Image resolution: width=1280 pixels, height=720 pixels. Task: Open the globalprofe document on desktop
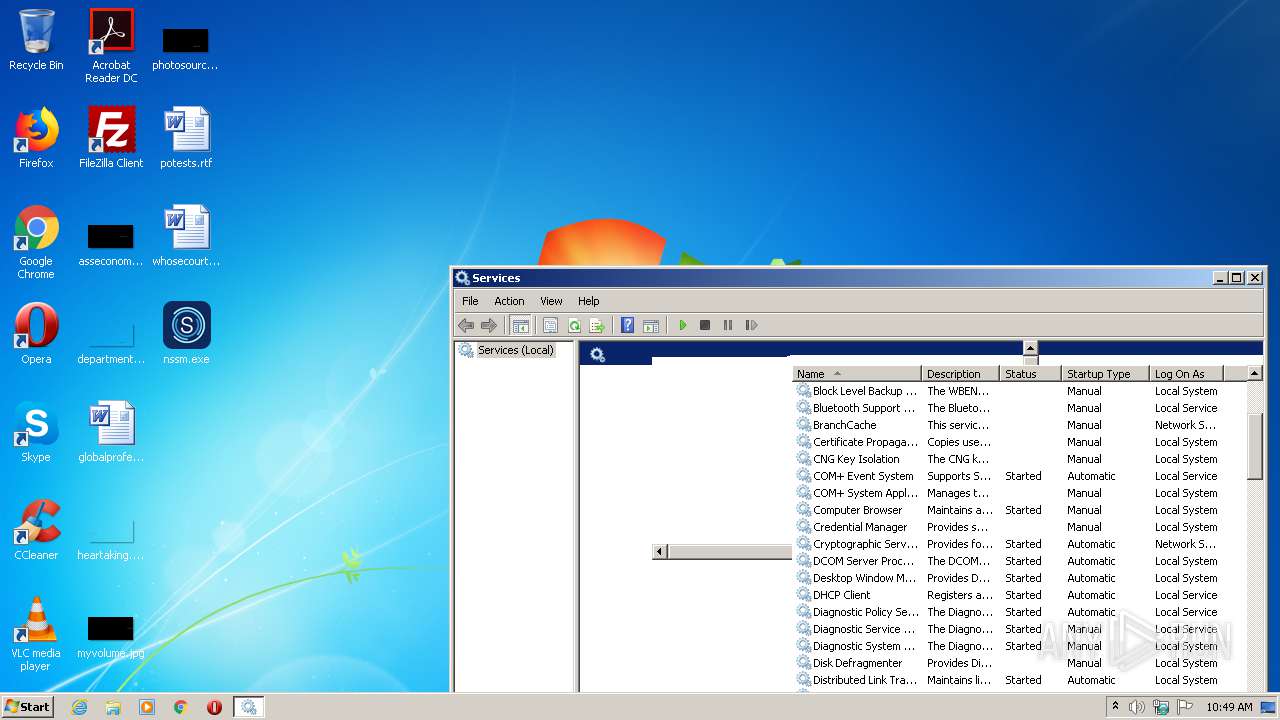tap(111, 432)
